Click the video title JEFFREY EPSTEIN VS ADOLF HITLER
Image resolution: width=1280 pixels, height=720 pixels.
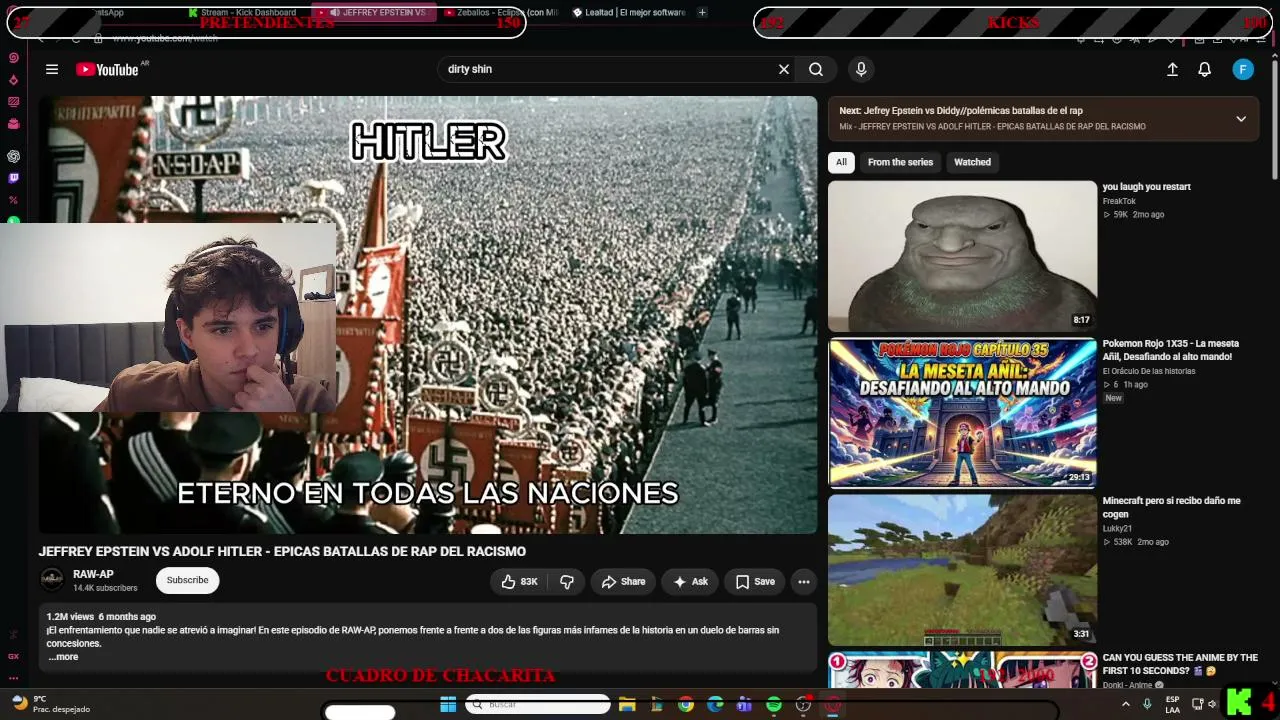pos(282,551)
